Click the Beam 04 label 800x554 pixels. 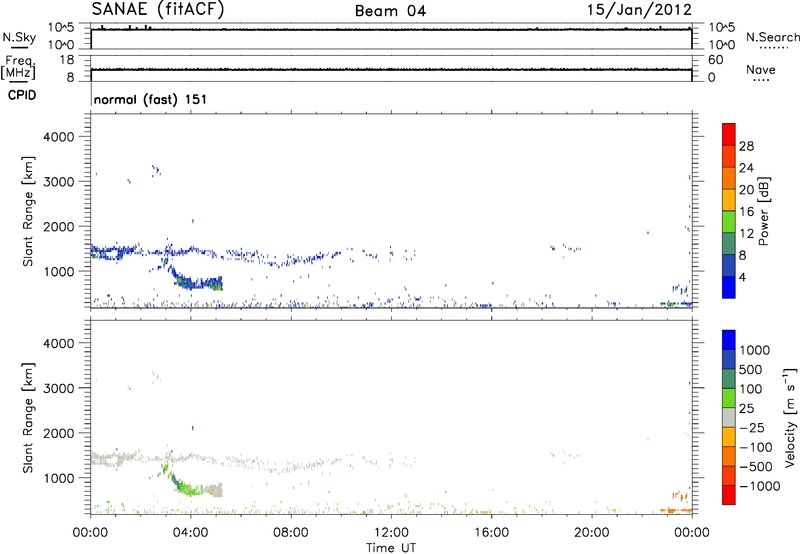(x=390, y=11)
